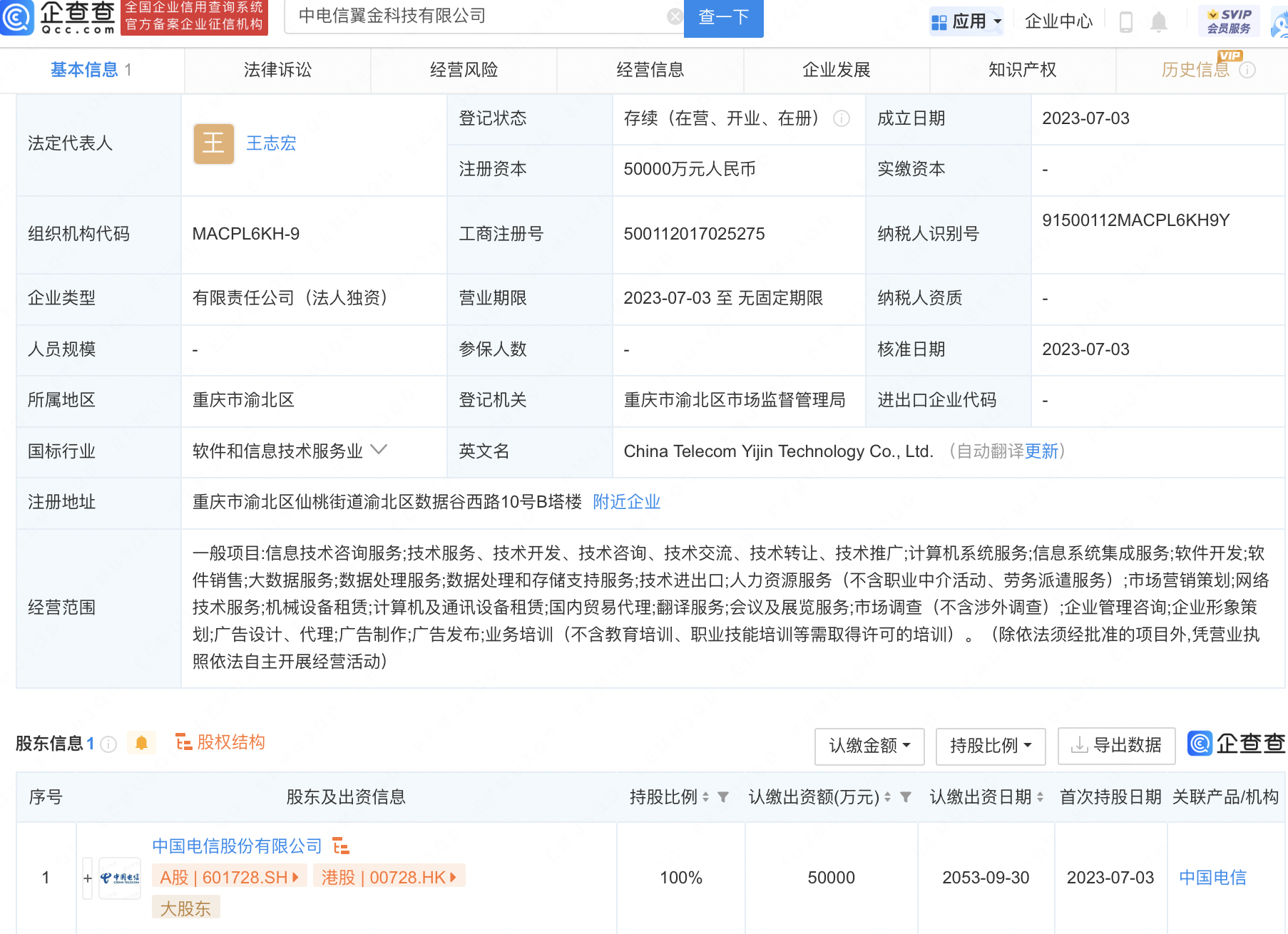Image resolution: width=1288 pixels, height=934 pixels.
Task: Click the 查一下 search button
Action: tap(723, 18)
